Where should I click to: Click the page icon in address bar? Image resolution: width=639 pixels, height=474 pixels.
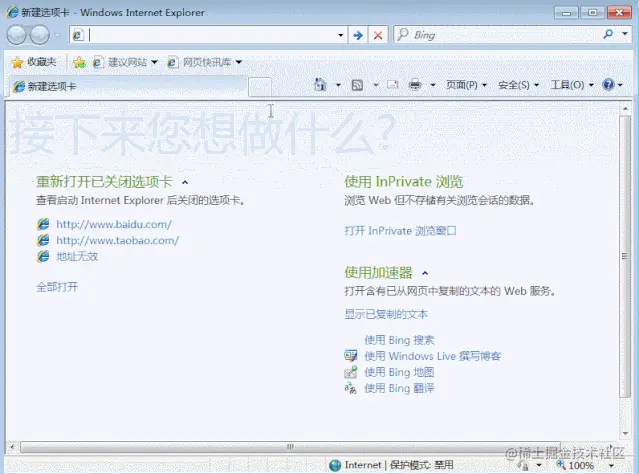(x=78, y=35)
